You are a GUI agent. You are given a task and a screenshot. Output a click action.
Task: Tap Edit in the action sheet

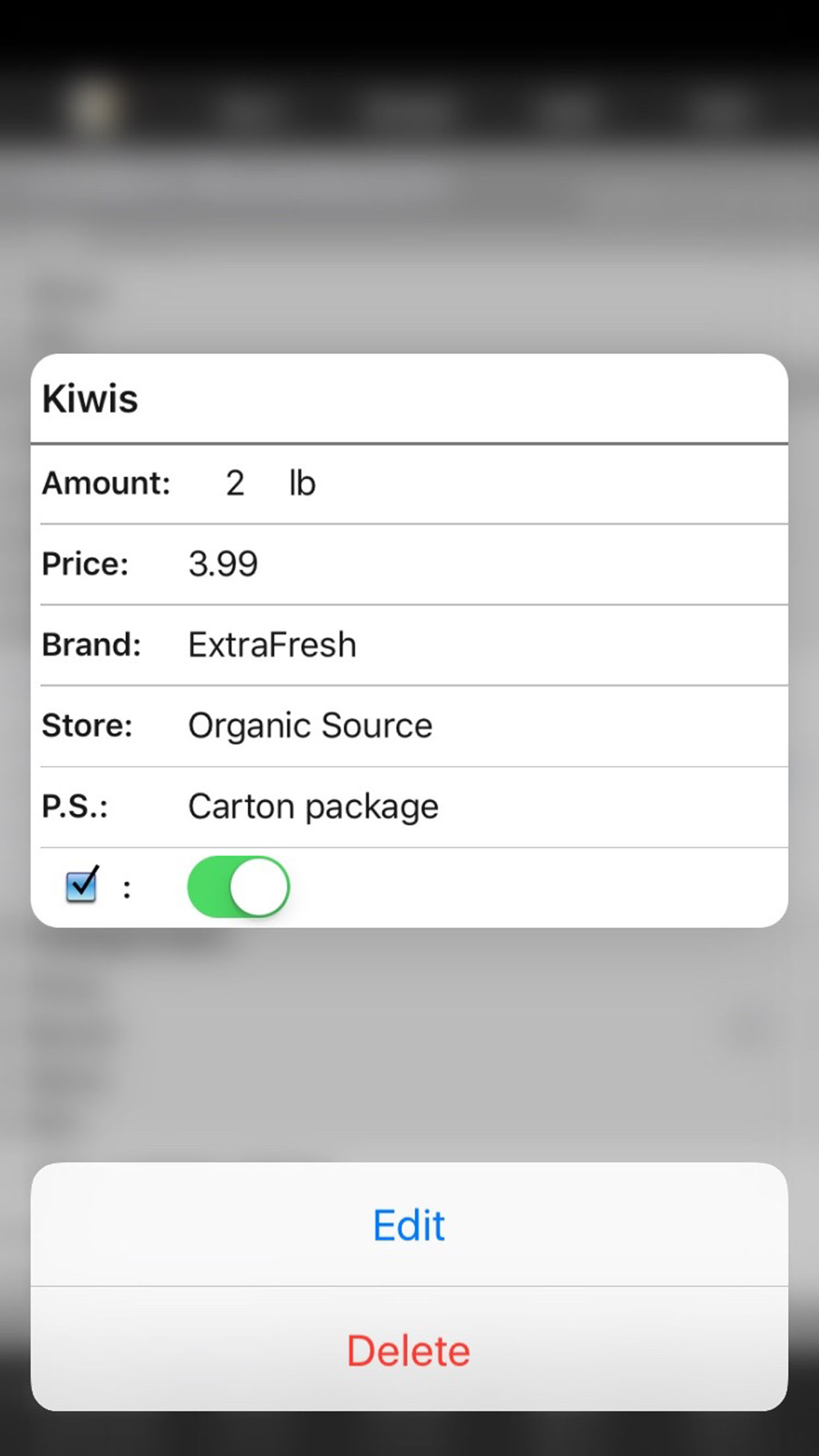pos(409,1225)
